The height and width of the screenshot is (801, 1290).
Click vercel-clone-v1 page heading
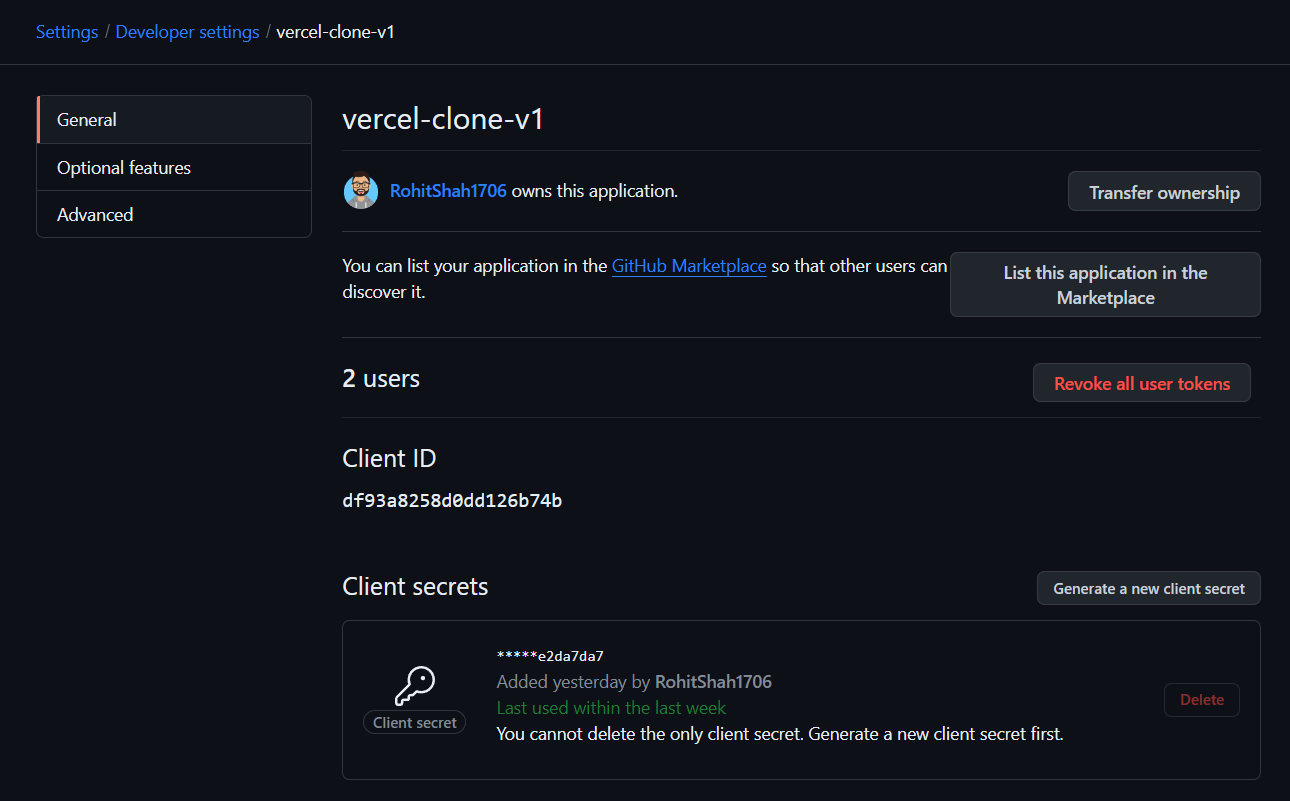coord(443,120)
